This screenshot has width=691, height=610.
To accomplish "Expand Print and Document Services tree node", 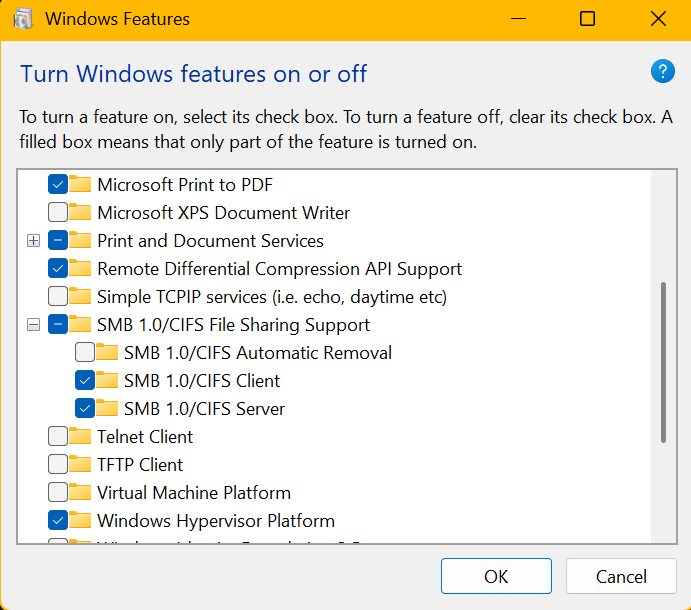I will pyautogui.click(x=33, y=241).
